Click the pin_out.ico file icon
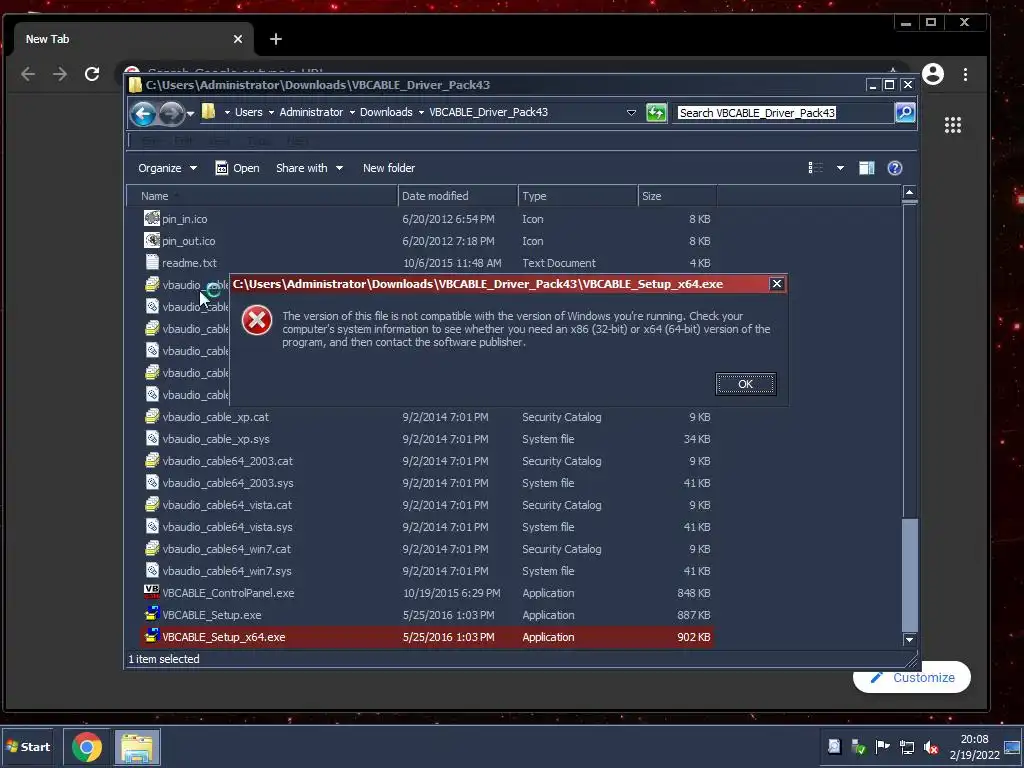This screenshot has height=768, width=1024. [x=152, y=240]
